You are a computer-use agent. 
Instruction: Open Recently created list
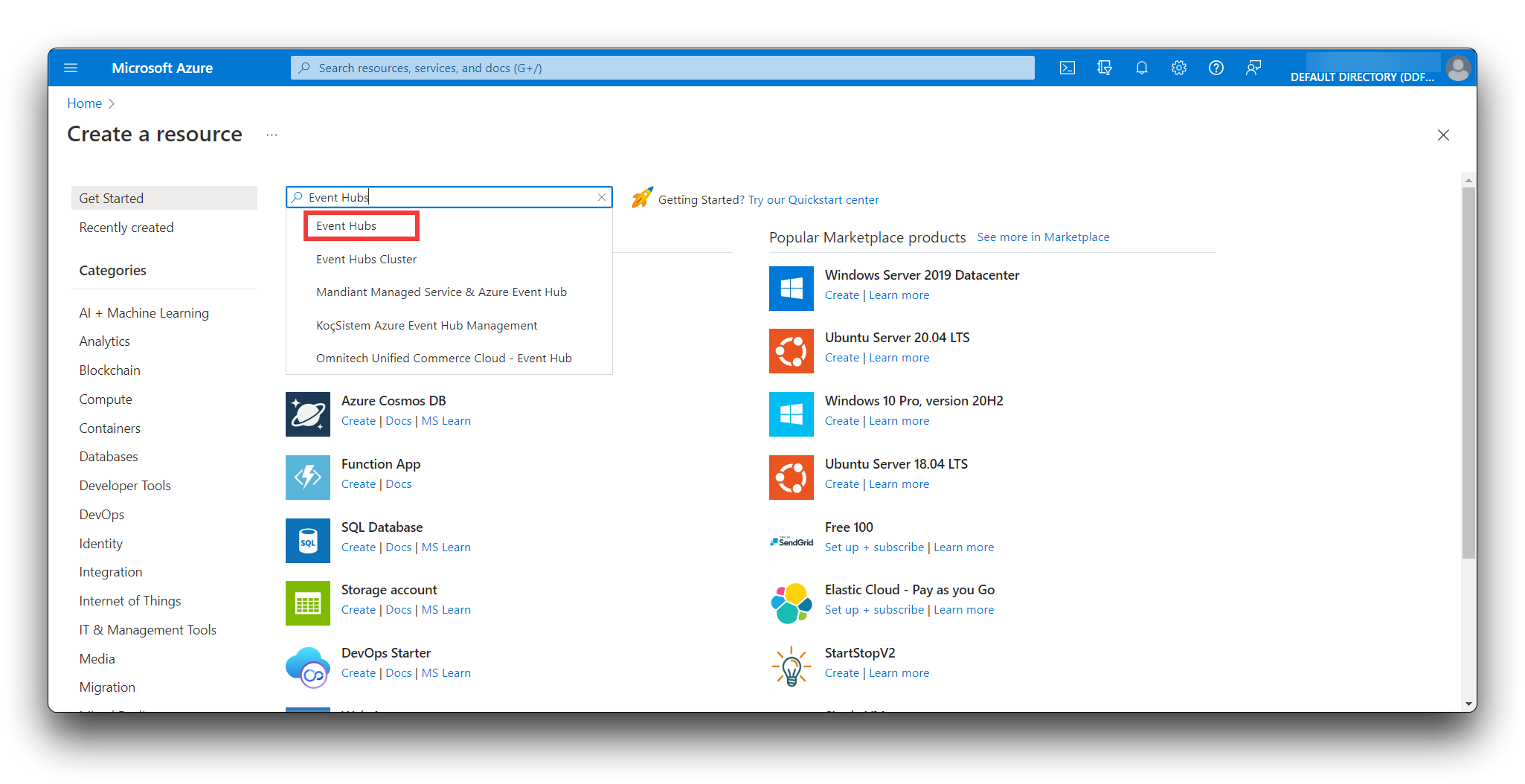click(126, 228)
